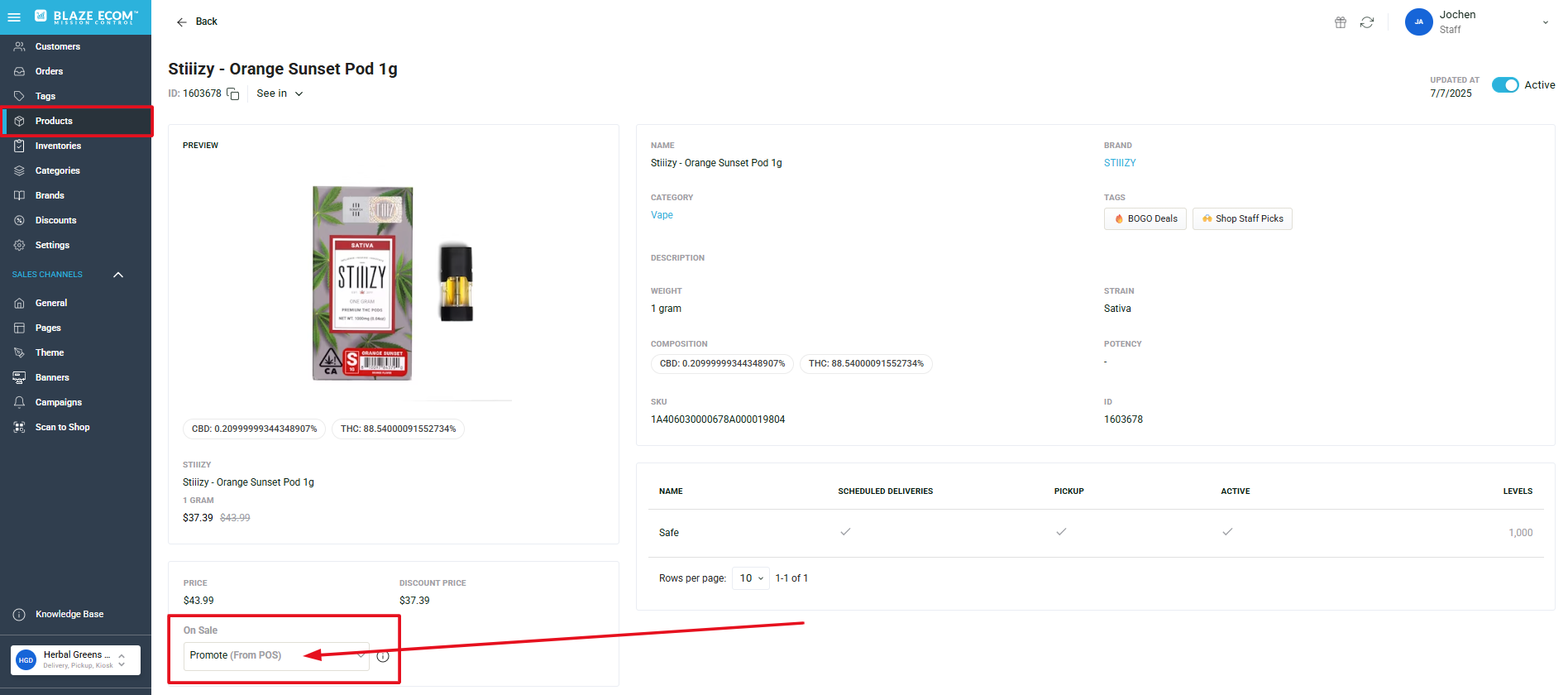
Task: Open Discounts menu item
Action: tap(55, 220)
